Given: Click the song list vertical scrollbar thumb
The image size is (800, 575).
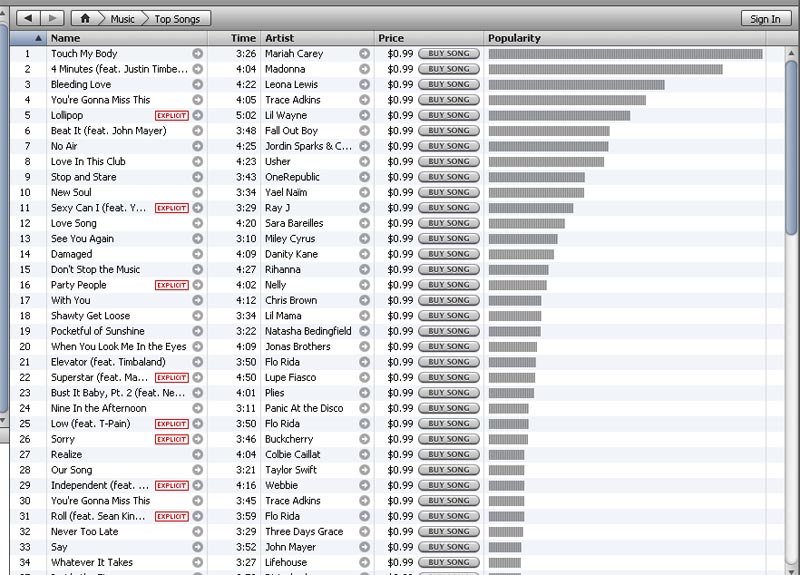Looking at the screenshot, I should (x=791, y=148).
